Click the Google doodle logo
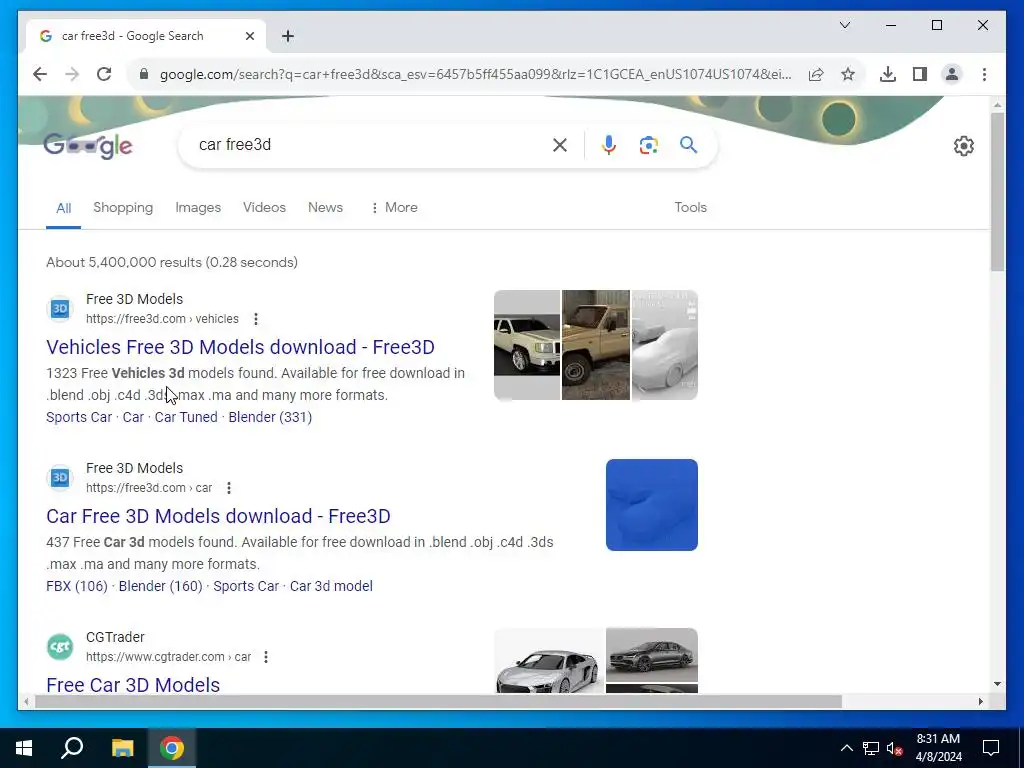This screenshot has width=1024, height=768. tap(88, 146)
